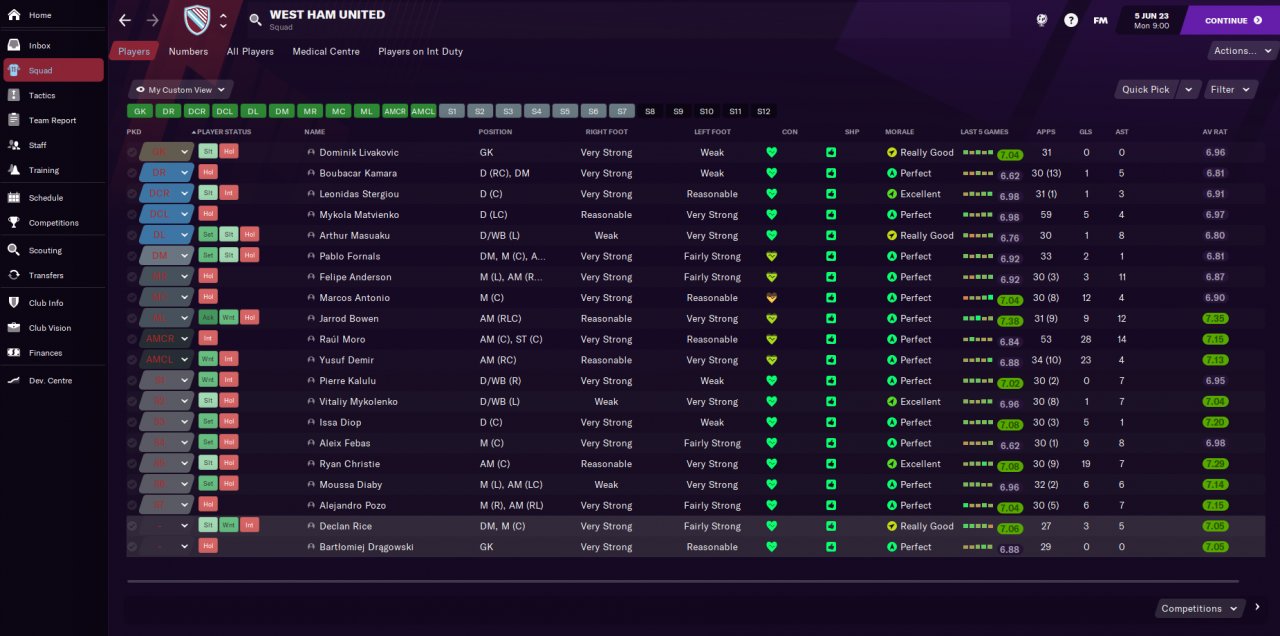Toggle pick checkbox for Leonidas Stergiou
Image resolution: width=1280 pixels, height=636 pixels.
(132, 194)
